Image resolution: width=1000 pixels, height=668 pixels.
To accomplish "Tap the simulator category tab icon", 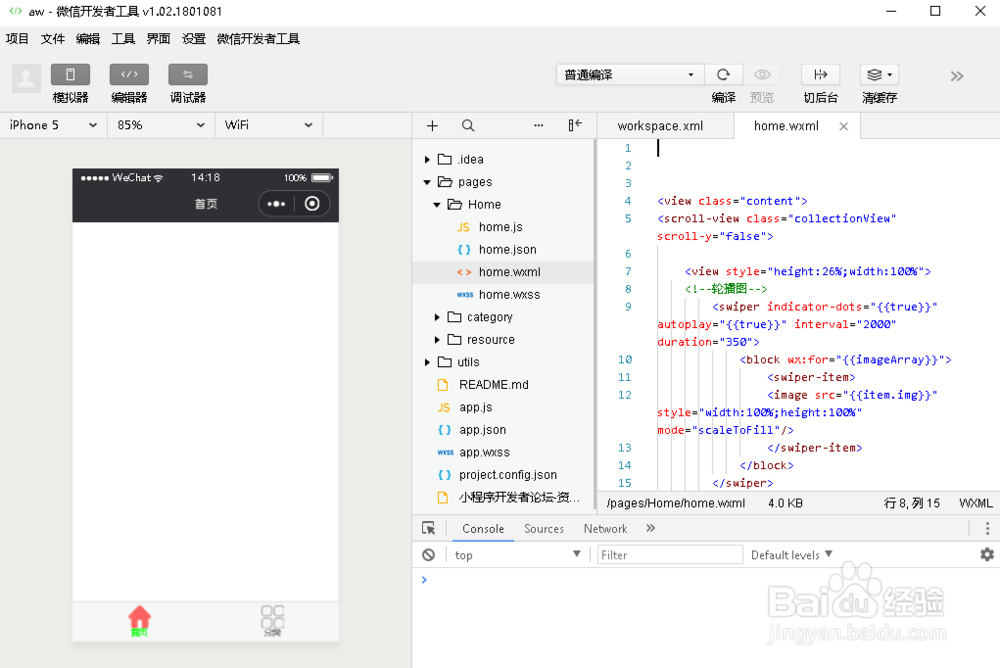I will pyautogui.click(x=272, y=621).
